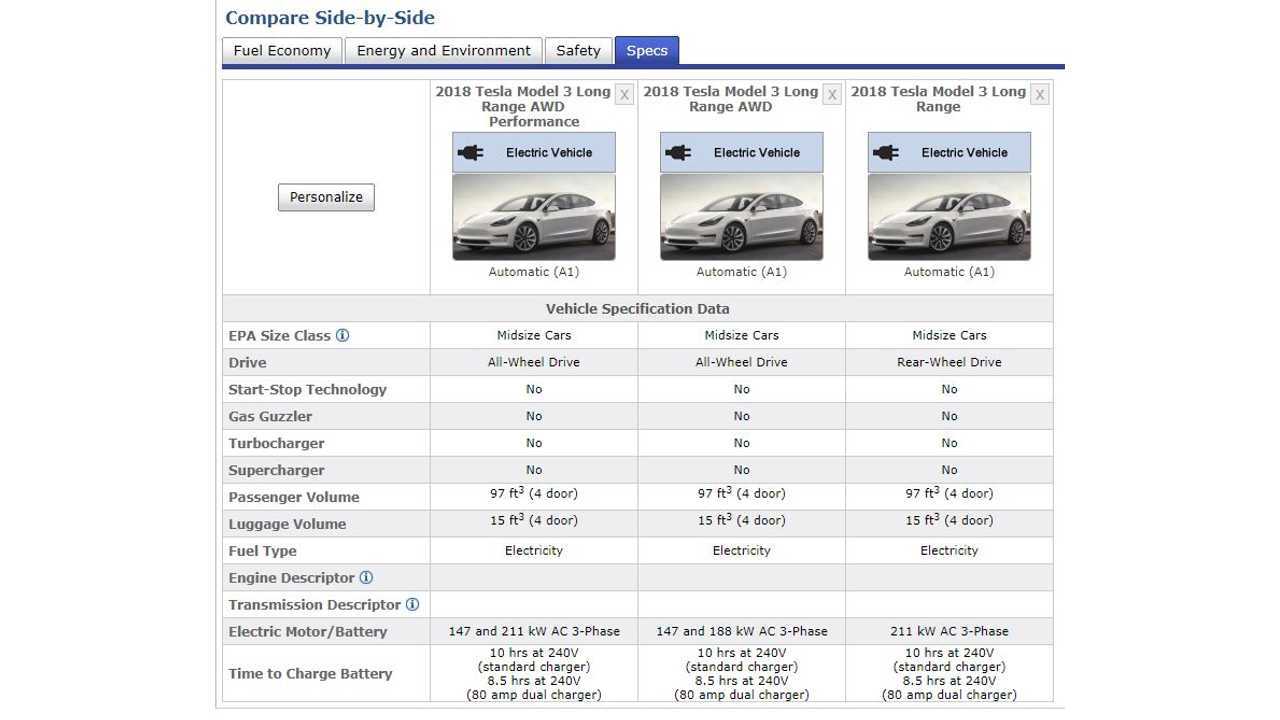Click Electric Vehicle badge in AWD Performance column
Screen dimensions: 1280x720
[534, 152]
